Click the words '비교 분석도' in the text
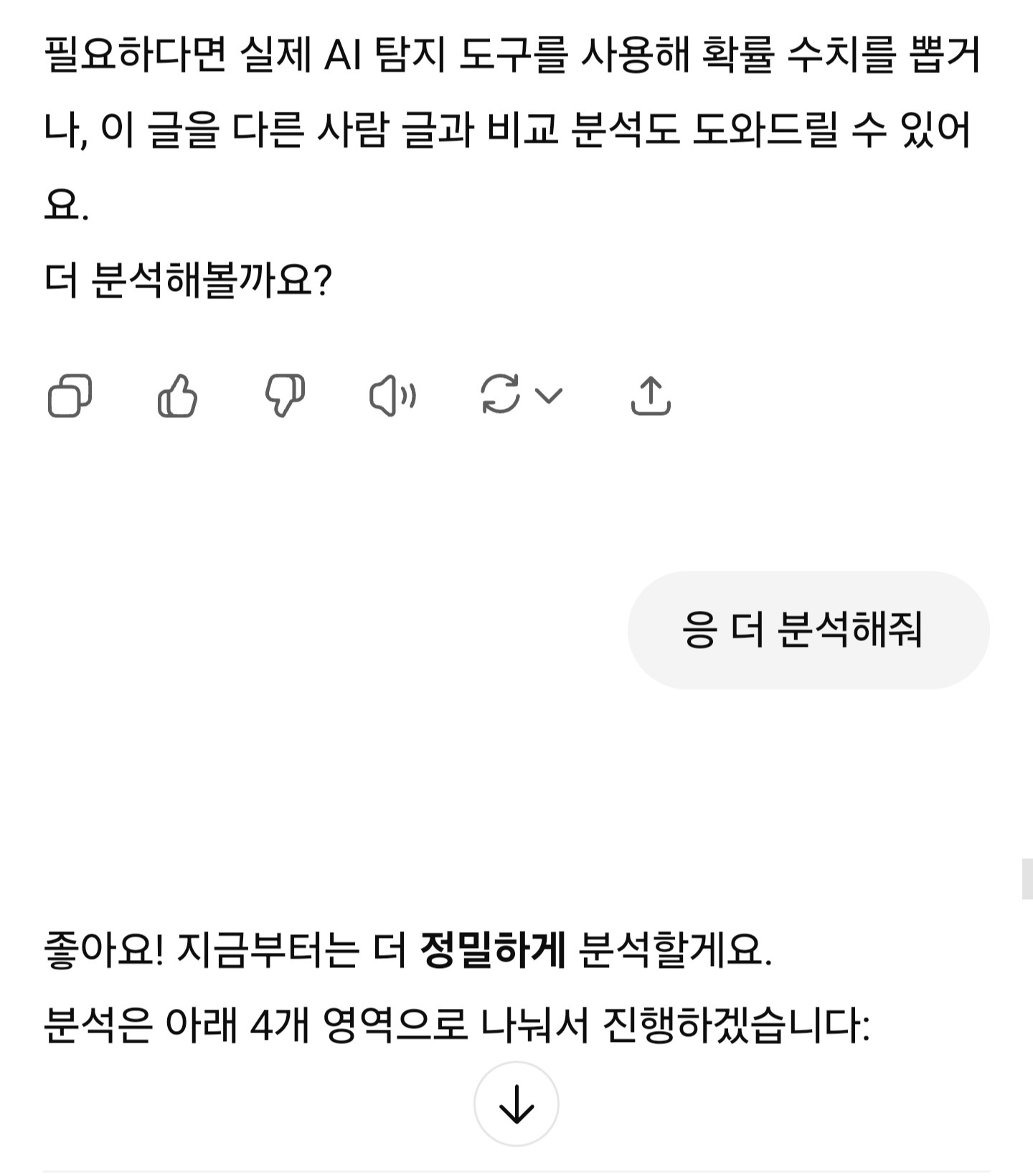Viewport: 1033px width, 1176px height. [x=583, y=131]
